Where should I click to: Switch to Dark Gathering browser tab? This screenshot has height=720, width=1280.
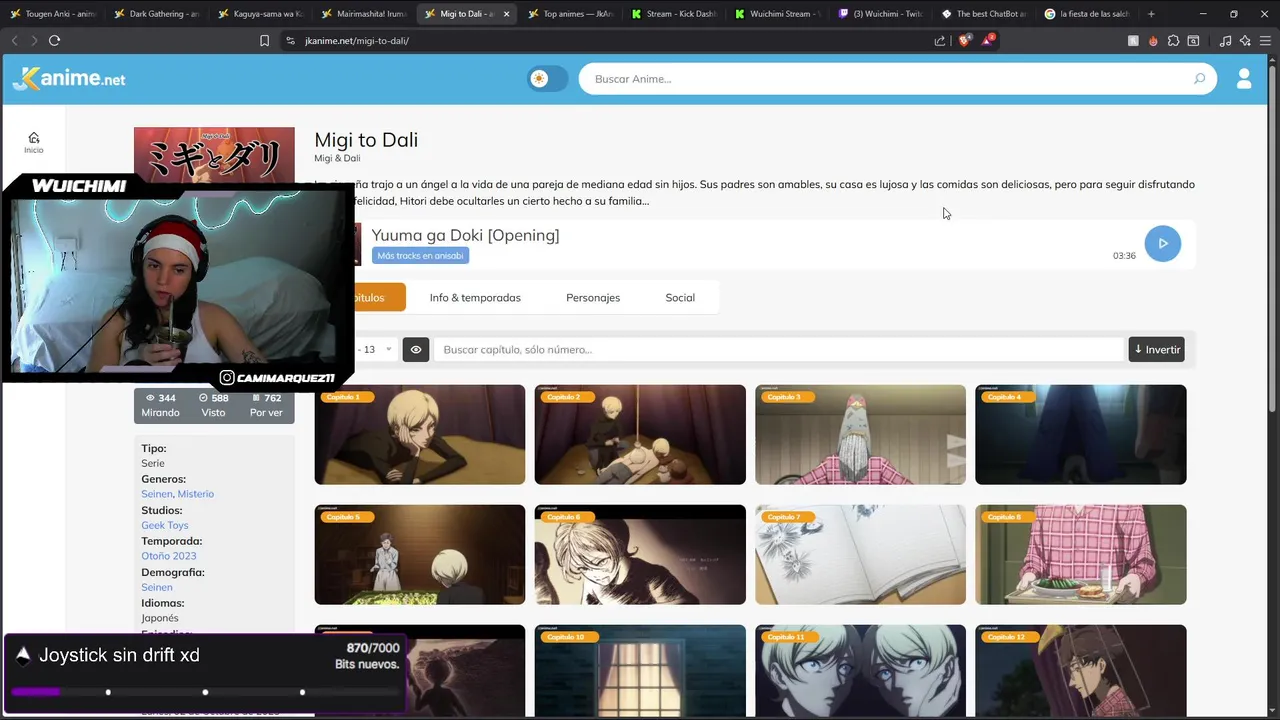(x=157, y=14)
